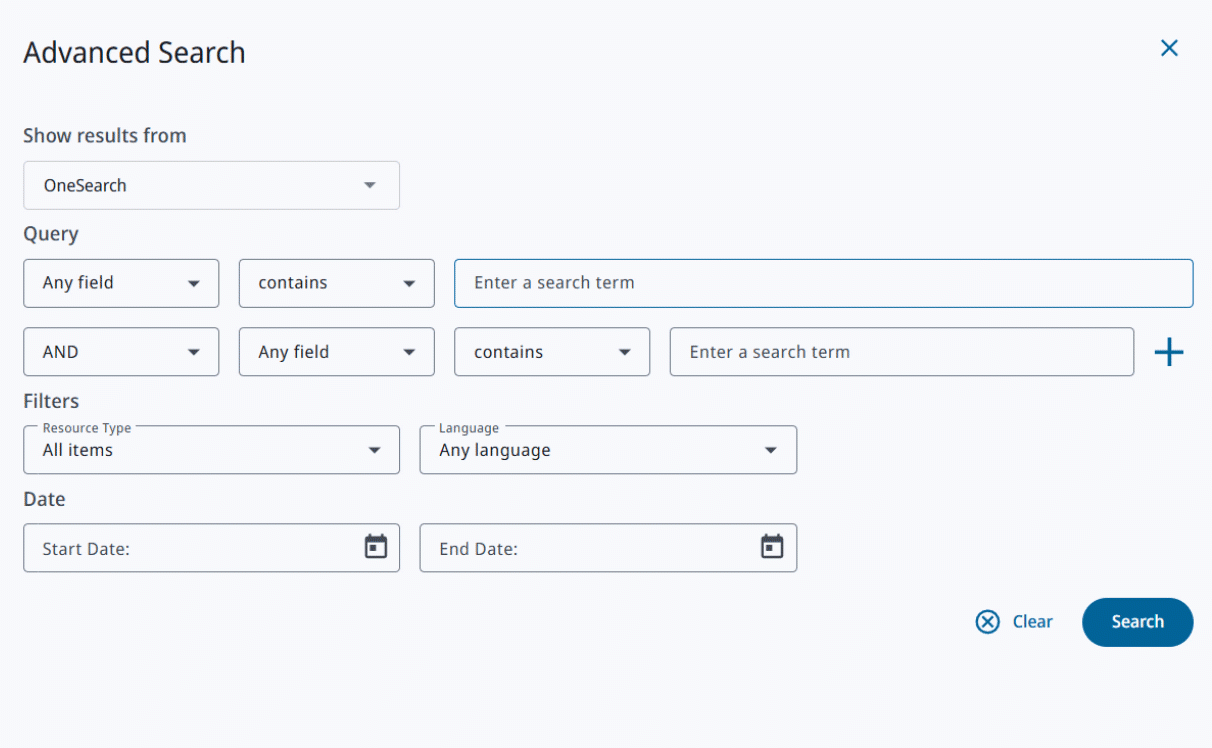This screenshot has width=1212, height=748.
Task: Focus the first search term input box
Action: 822,283
